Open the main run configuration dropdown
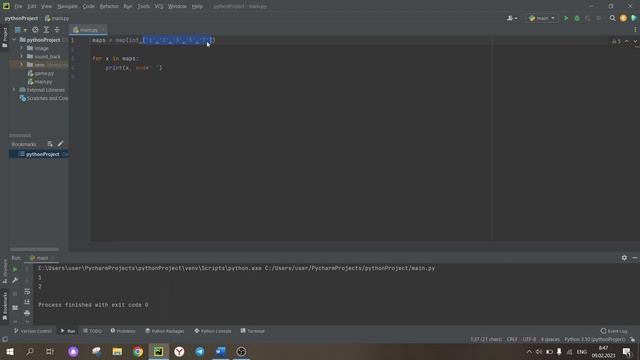 click(542, 18)
